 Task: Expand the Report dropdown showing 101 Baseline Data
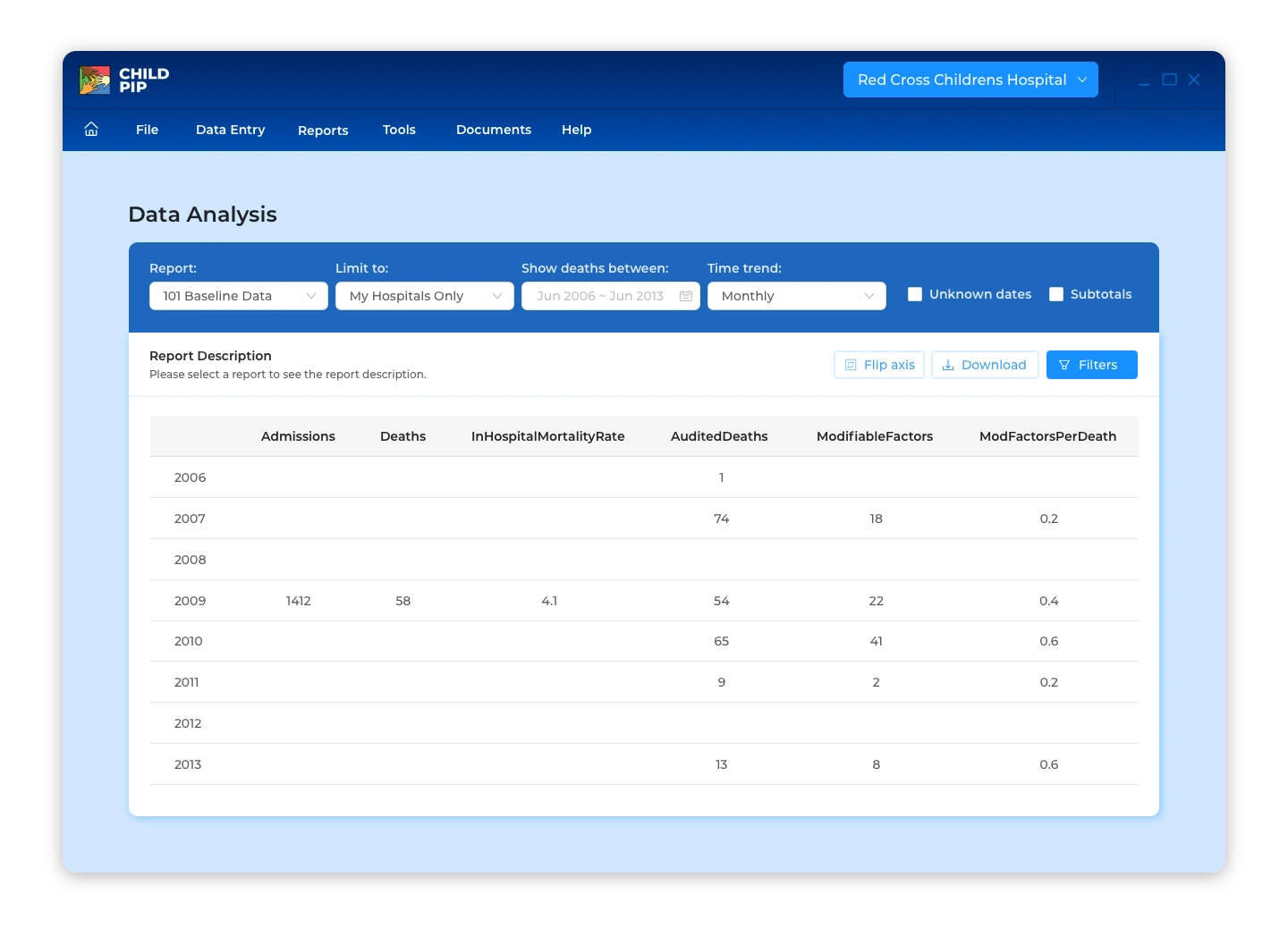coord(239,296)
